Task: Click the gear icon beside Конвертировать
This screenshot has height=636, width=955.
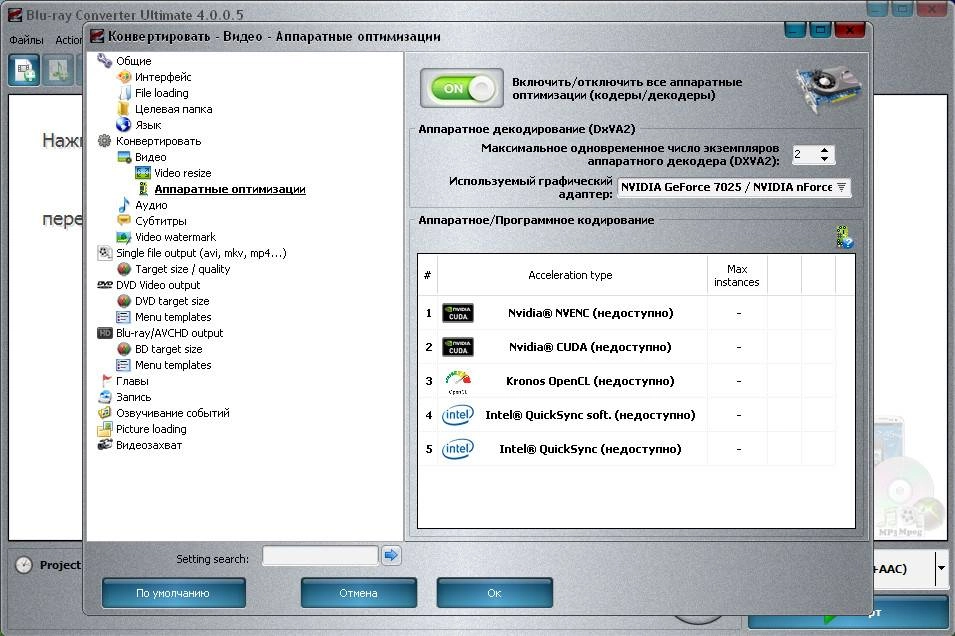Action: click(105, 141)
